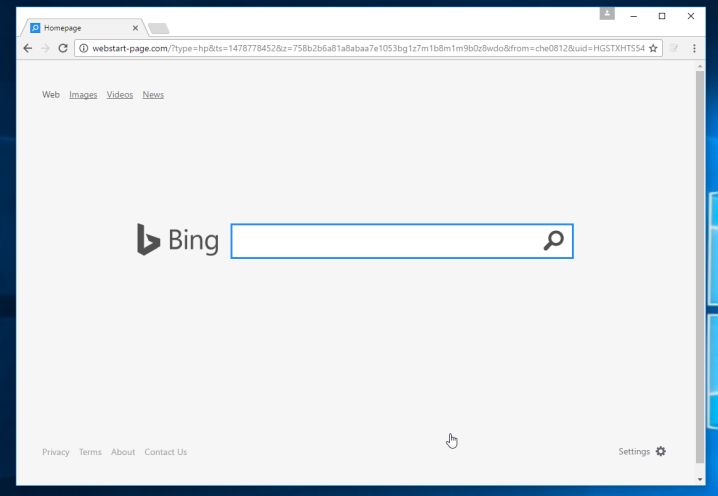Viewport: 718px width, 496px height.
Task: Click the extension icon beside the bookmark star
Action: coord(674,48)
